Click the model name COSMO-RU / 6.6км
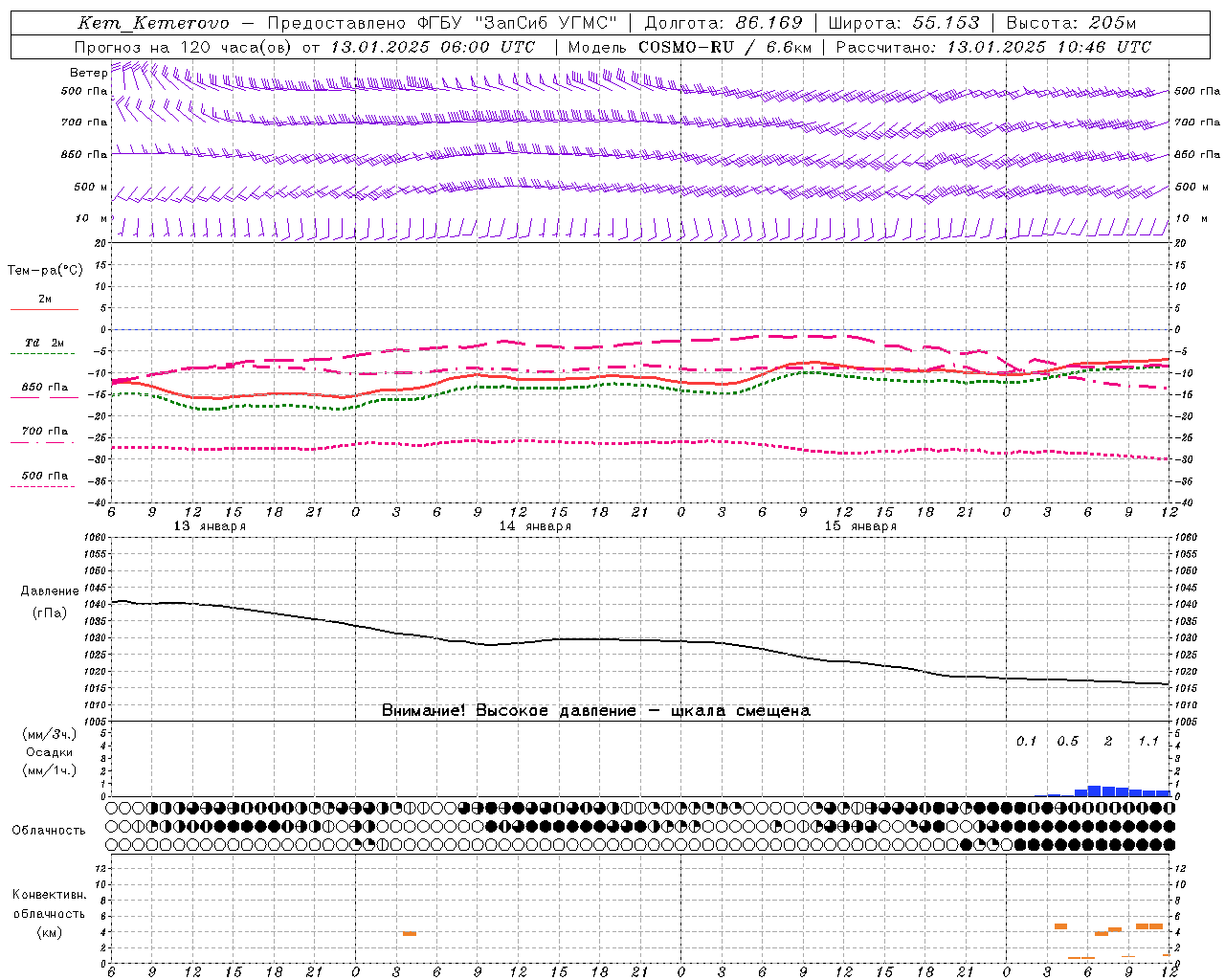Image resolution: width=1225 pixels, height=980 pixels. (725, 47)
